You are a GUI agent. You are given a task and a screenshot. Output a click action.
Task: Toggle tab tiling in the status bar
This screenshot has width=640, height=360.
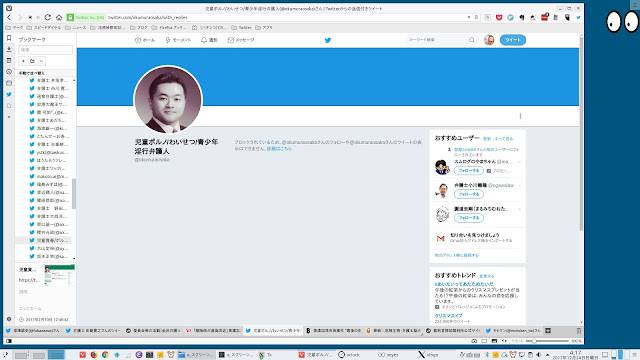click(x=484, y=341)
